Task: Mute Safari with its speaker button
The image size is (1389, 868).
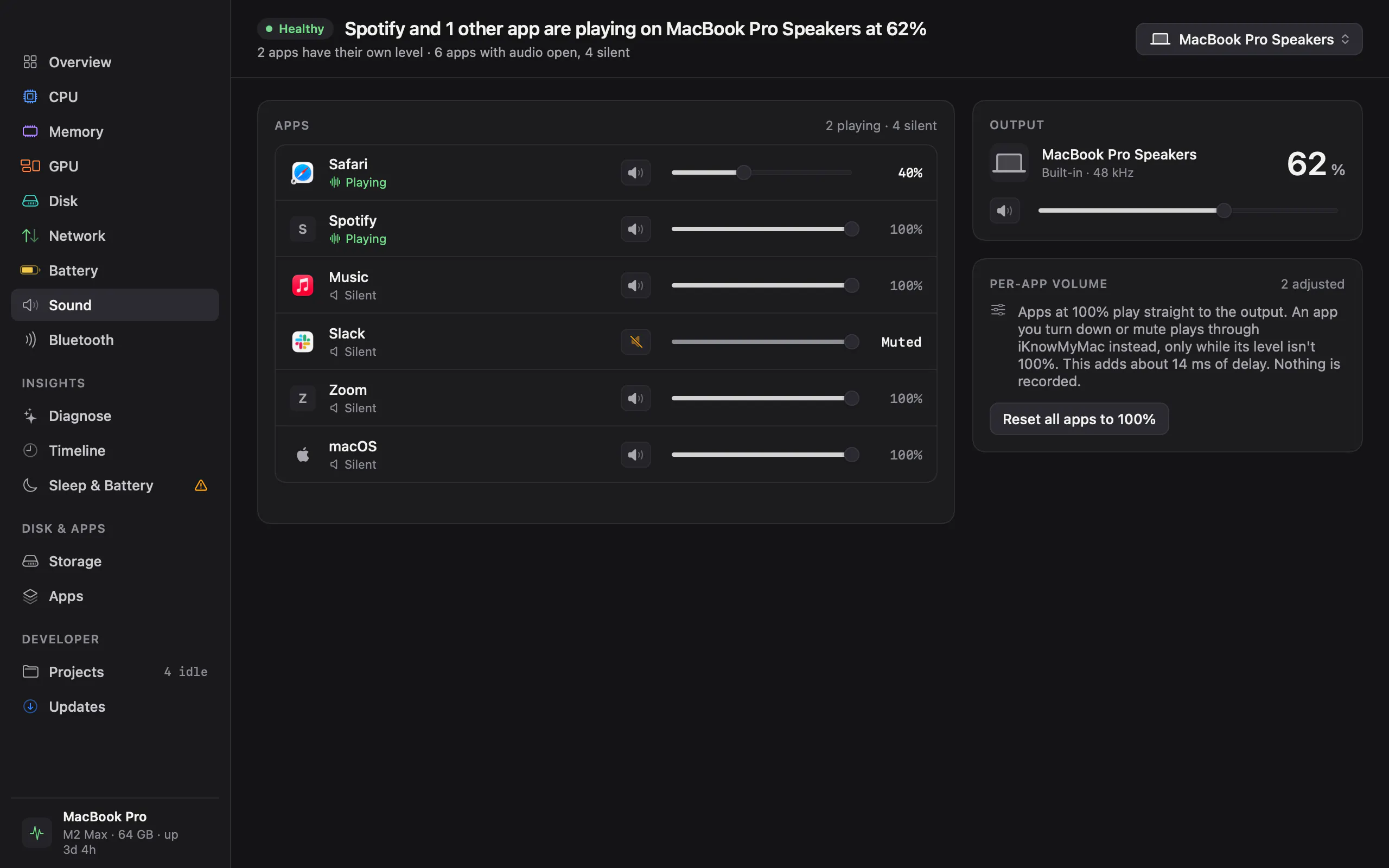Action: pos(635,173)
